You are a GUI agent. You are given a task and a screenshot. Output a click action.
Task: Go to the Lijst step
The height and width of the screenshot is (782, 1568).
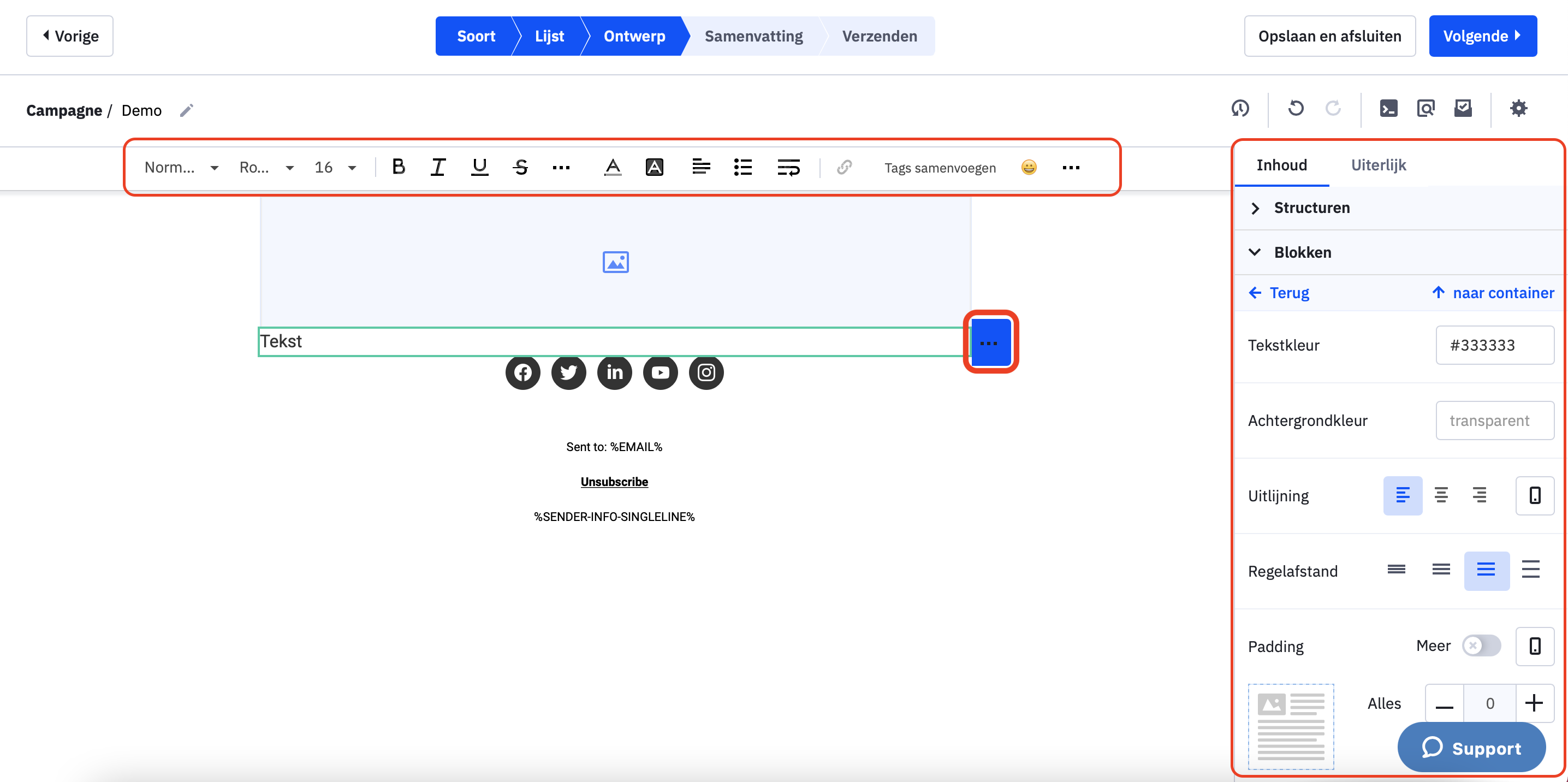(x=549, y=36)
